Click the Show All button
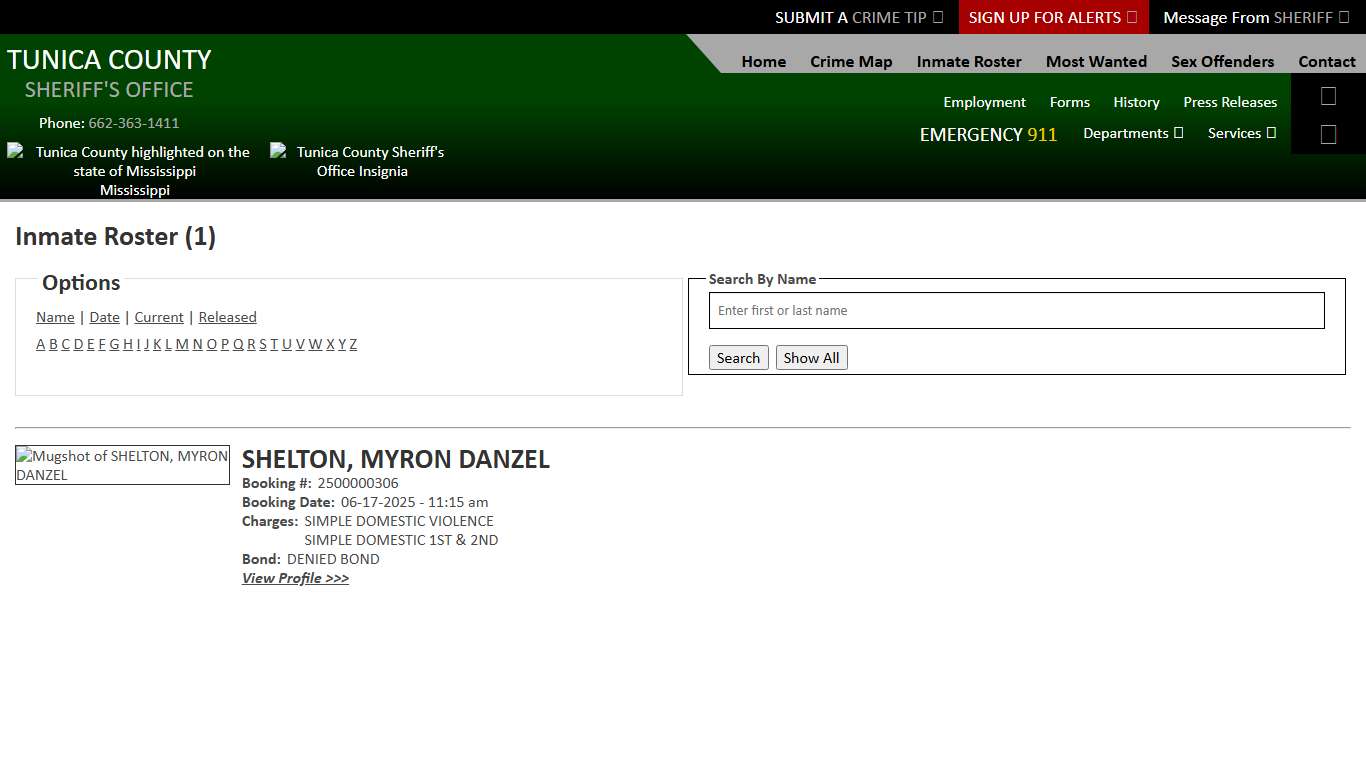1366x768 pixels. [x=811, y=358]
